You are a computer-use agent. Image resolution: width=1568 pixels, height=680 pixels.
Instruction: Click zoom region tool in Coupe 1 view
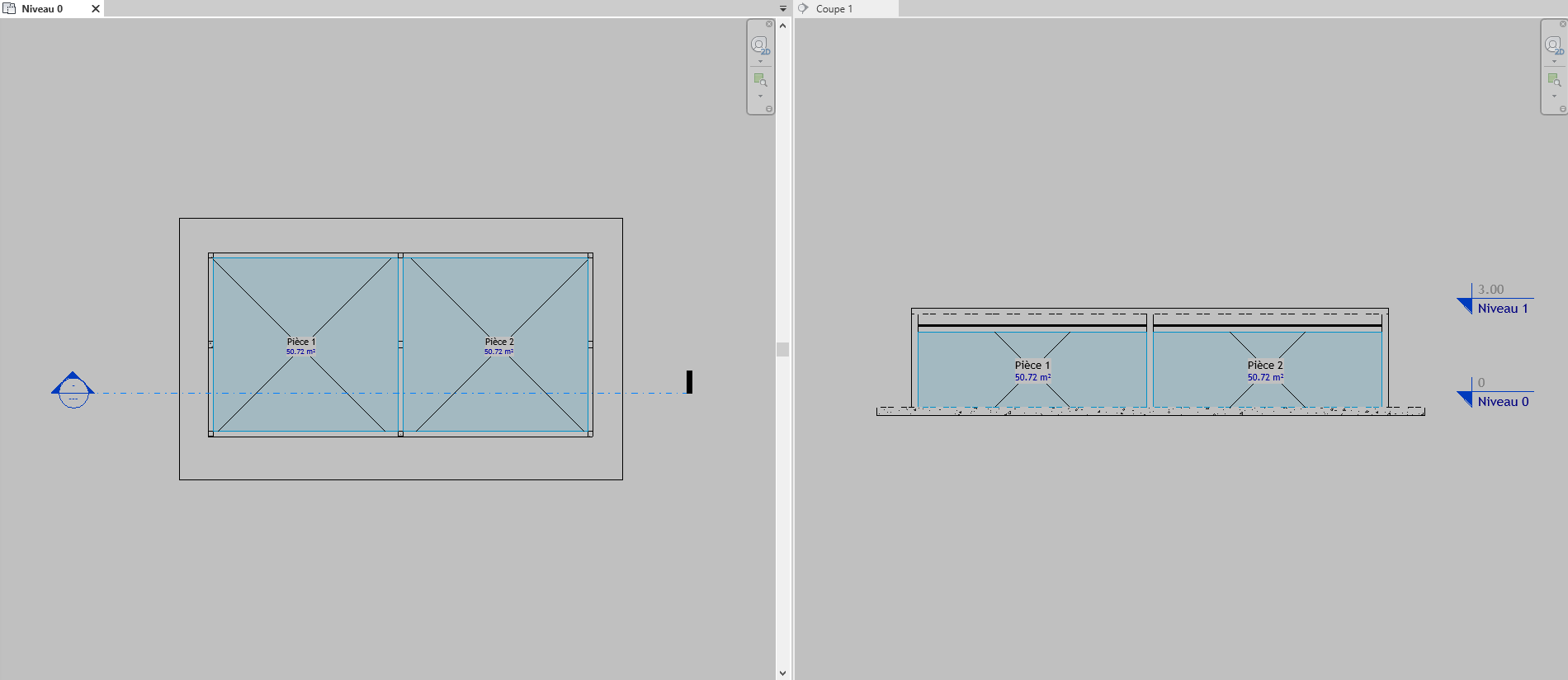coord(1554,80)
